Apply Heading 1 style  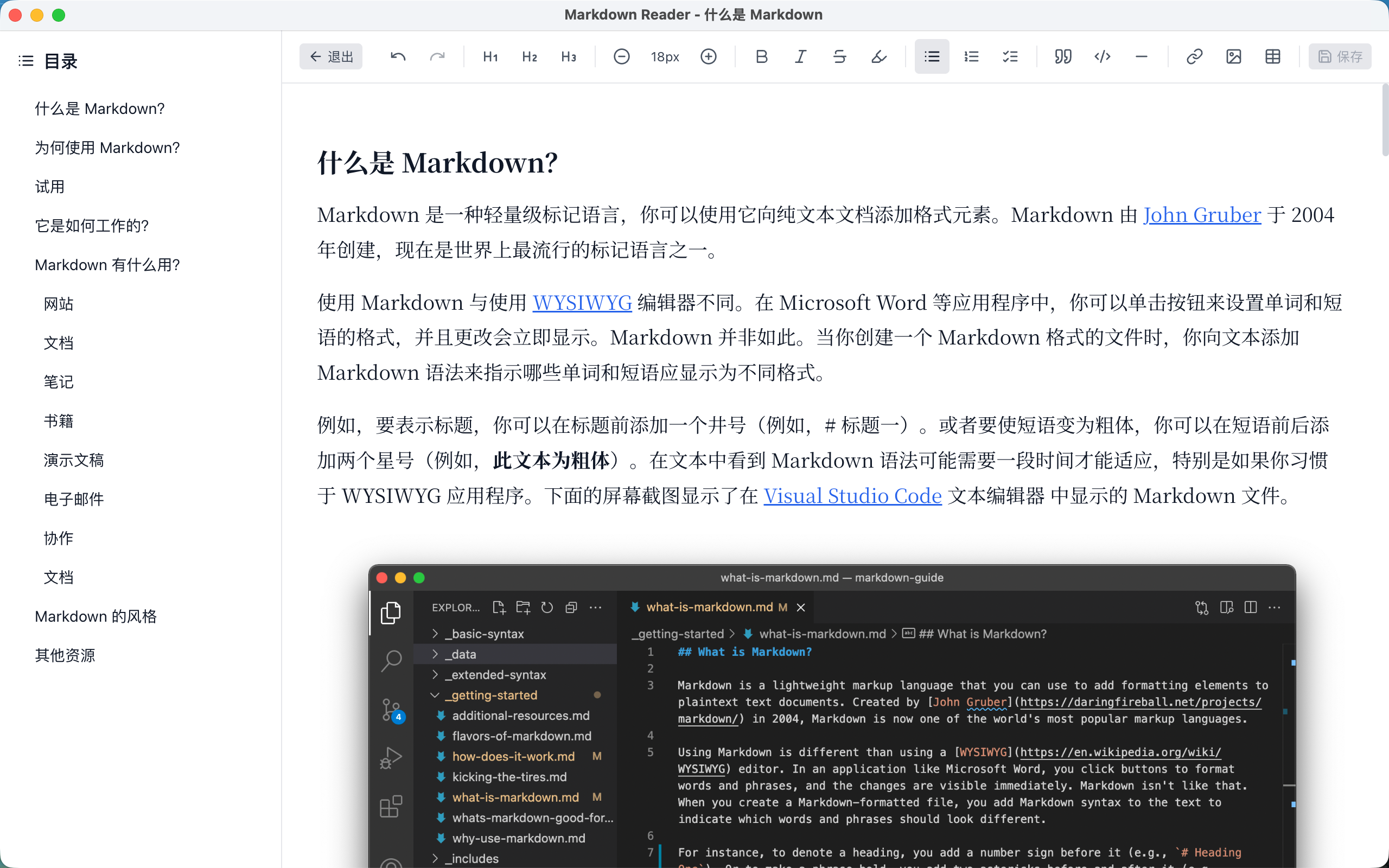489,56
